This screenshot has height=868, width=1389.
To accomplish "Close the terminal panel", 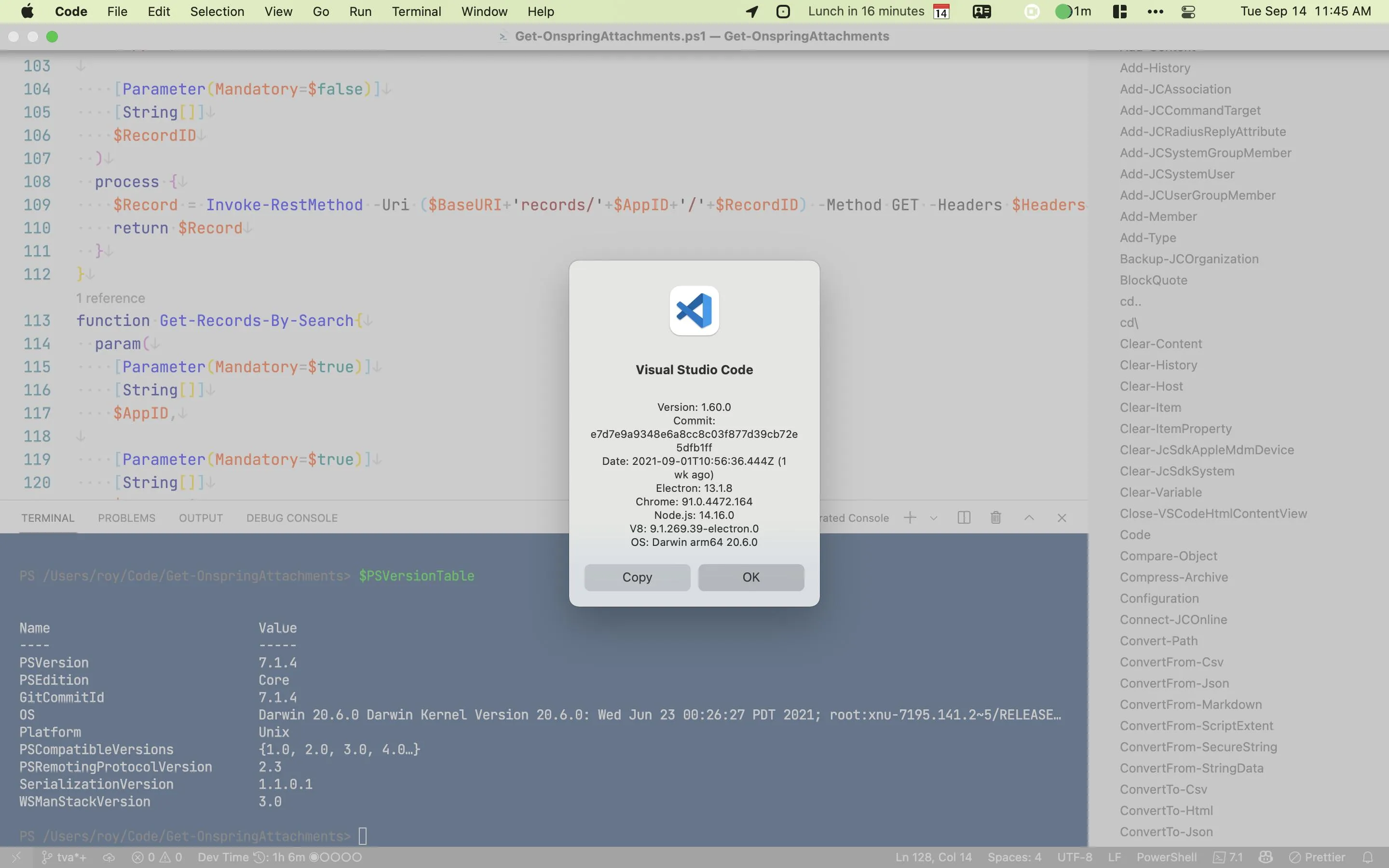I will (1062, 518).
